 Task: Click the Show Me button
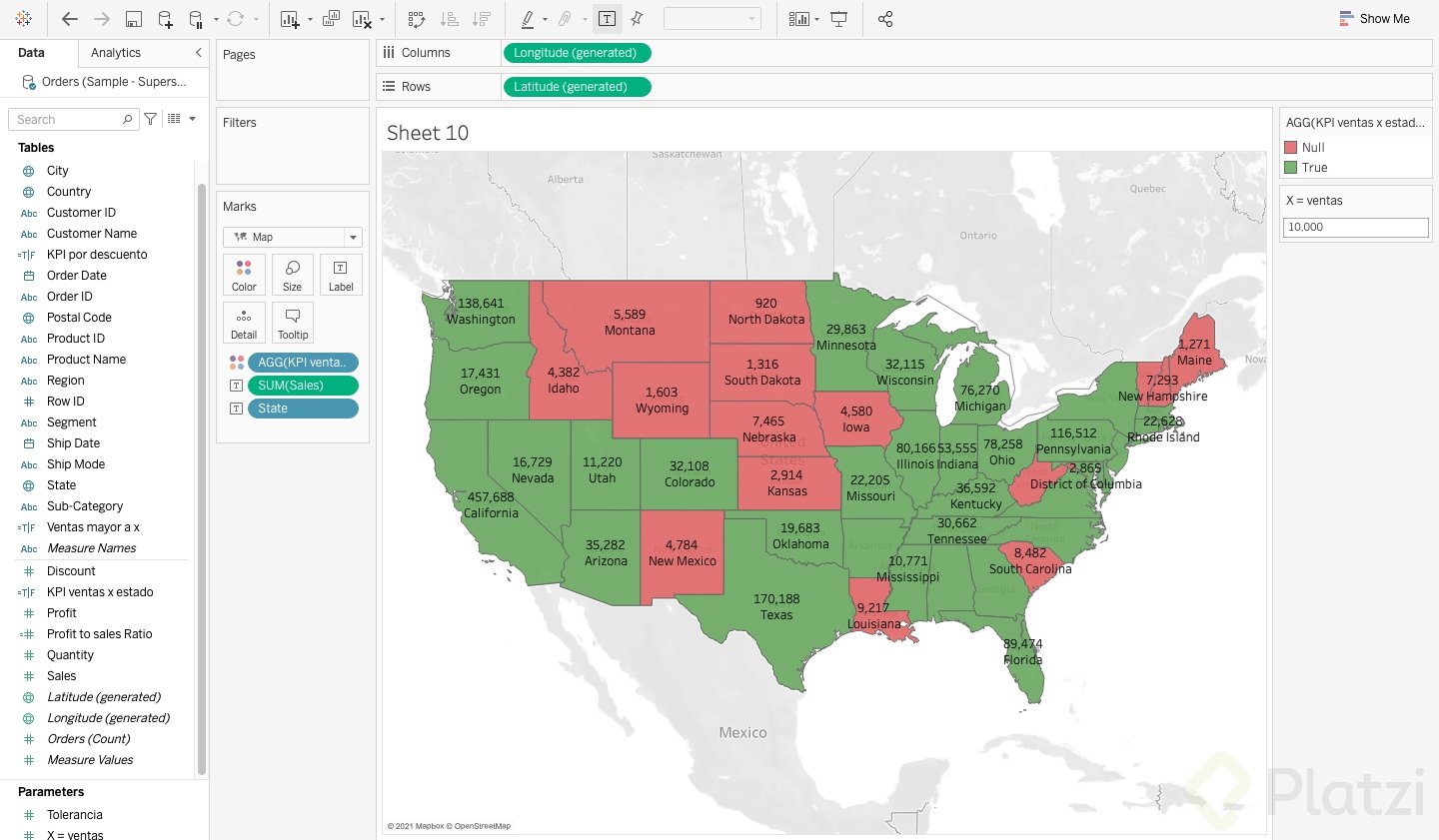[x=1375, y=19]
